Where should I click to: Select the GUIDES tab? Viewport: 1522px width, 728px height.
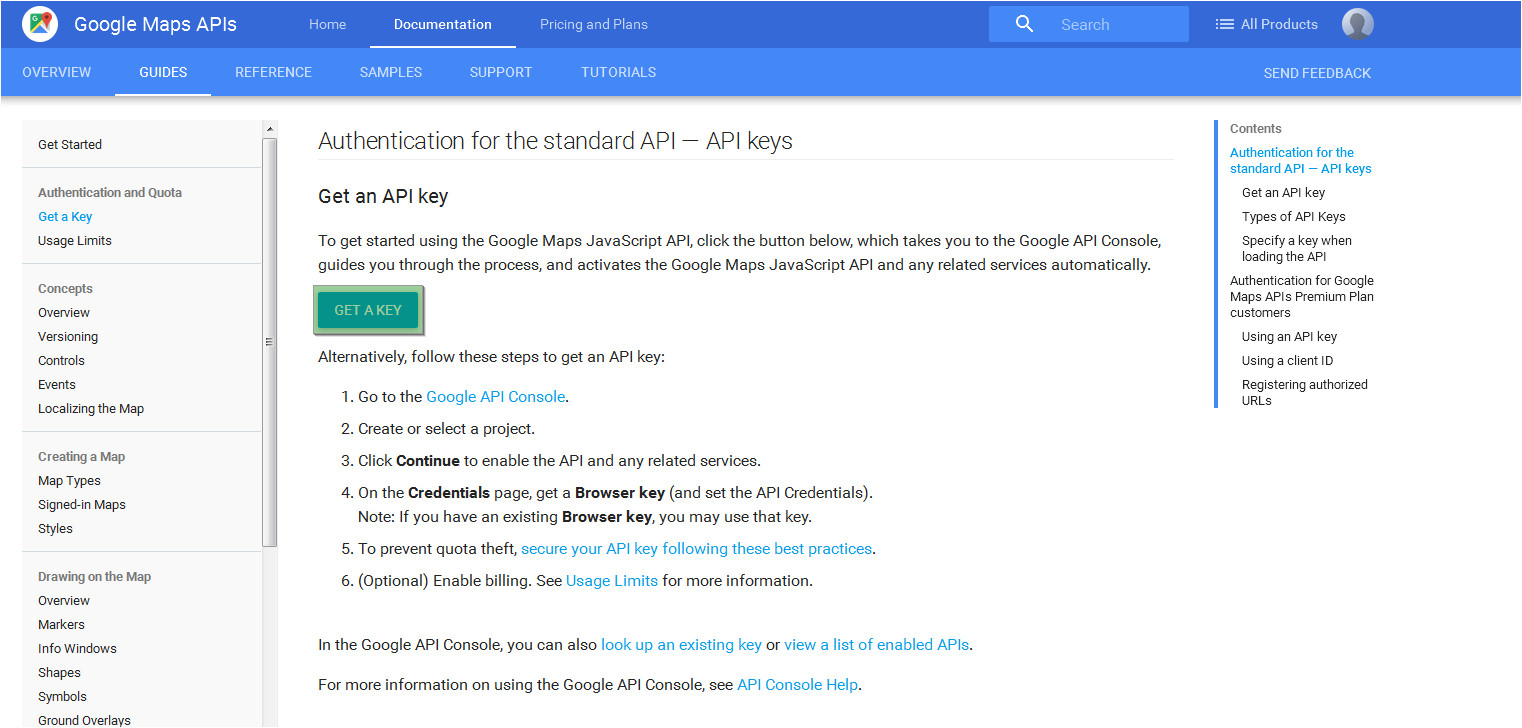click(x=163, y=72)
